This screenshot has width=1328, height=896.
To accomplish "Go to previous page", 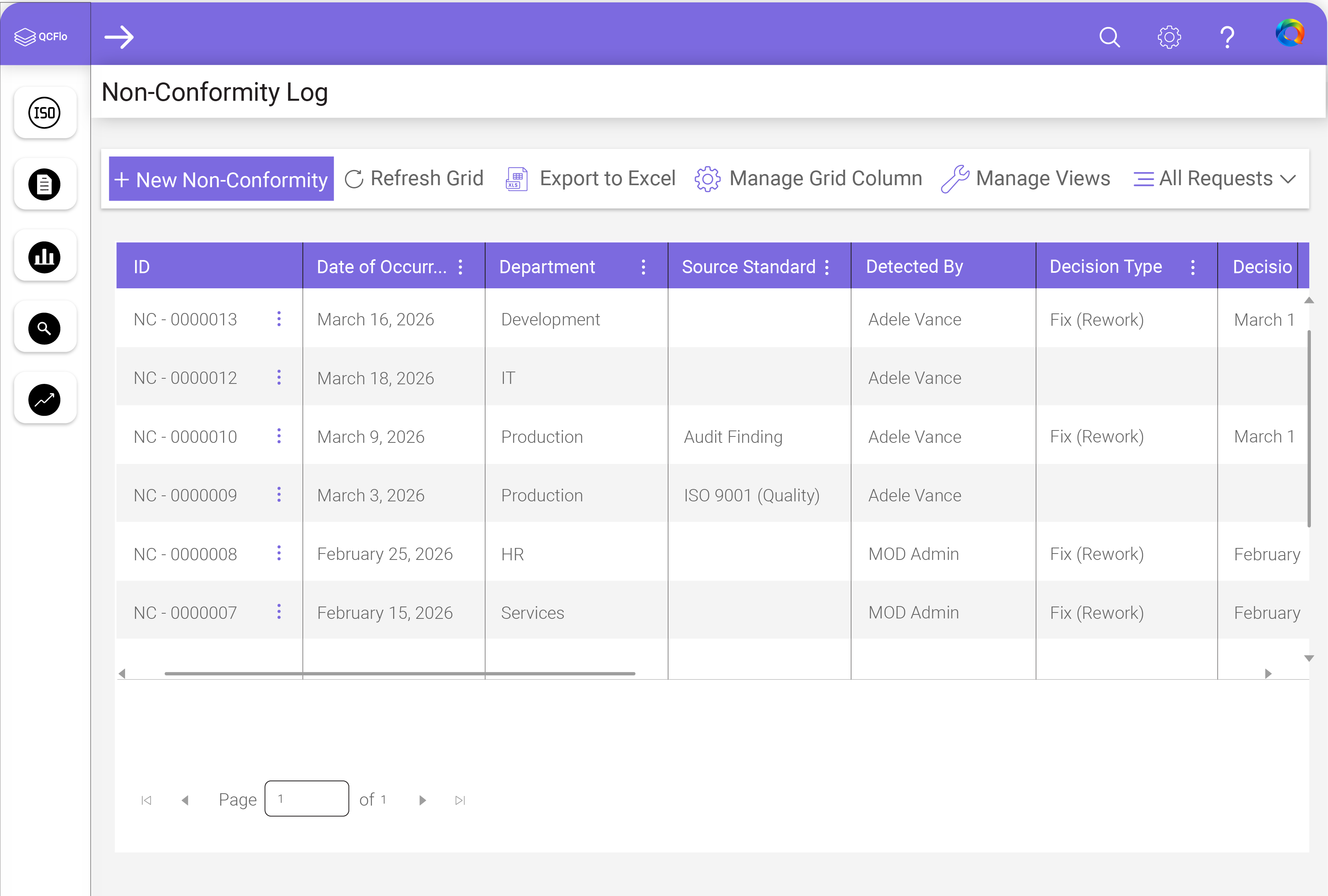I will (x=184, y=800).
